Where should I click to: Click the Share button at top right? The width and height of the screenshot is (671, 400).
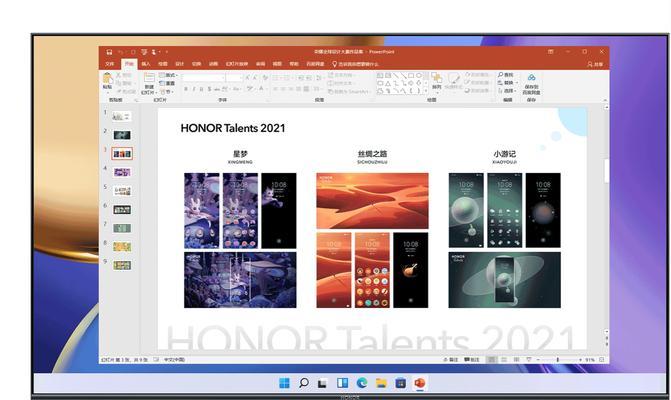pos(595,64)
